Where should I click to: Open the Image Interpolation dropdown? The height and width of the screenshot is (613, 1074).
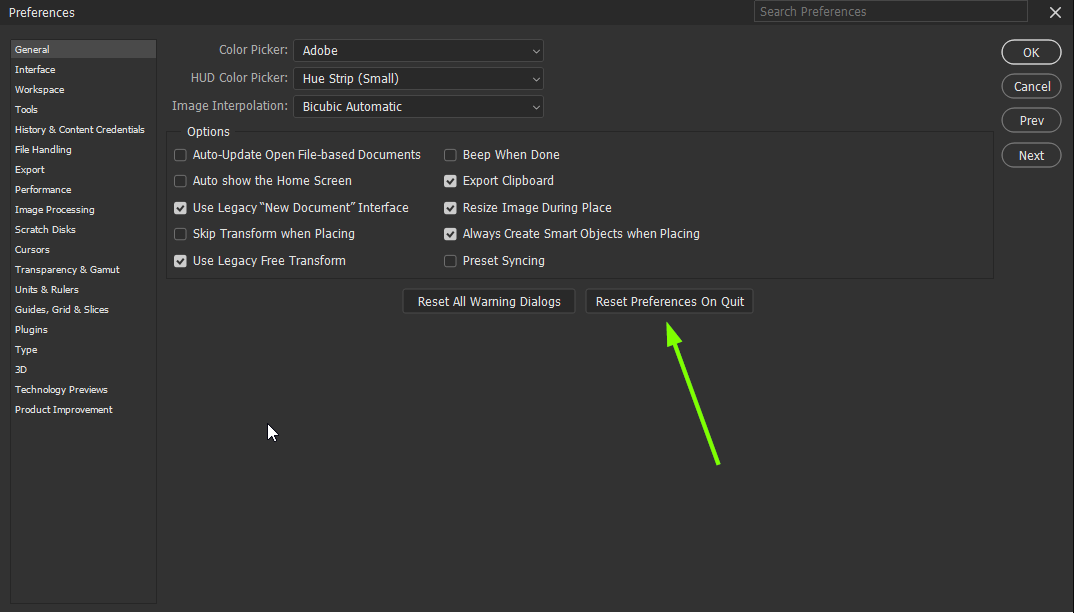(418, 106)
